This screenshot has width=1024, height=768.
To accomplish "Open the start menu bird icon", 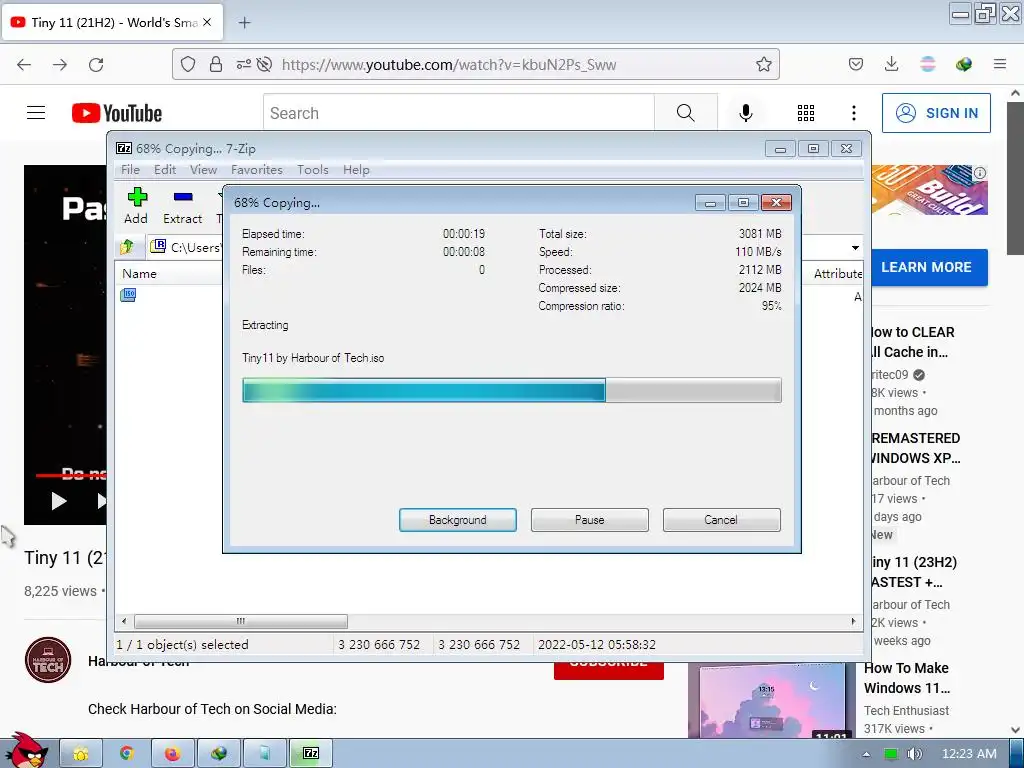I will pyautogui.click(x=26, y=750).
